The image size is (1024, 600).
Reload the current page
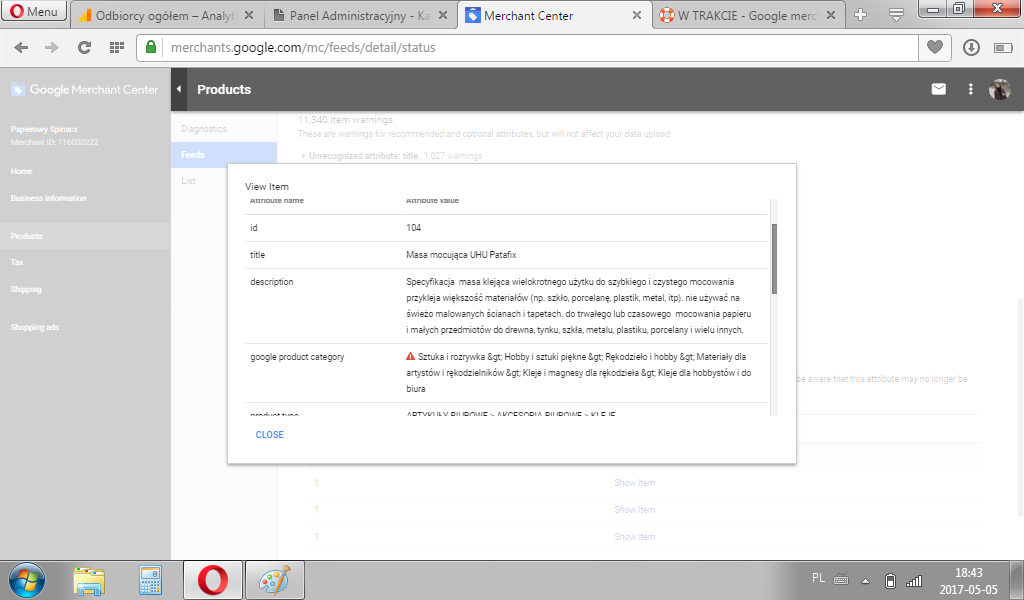click(84, 48)
